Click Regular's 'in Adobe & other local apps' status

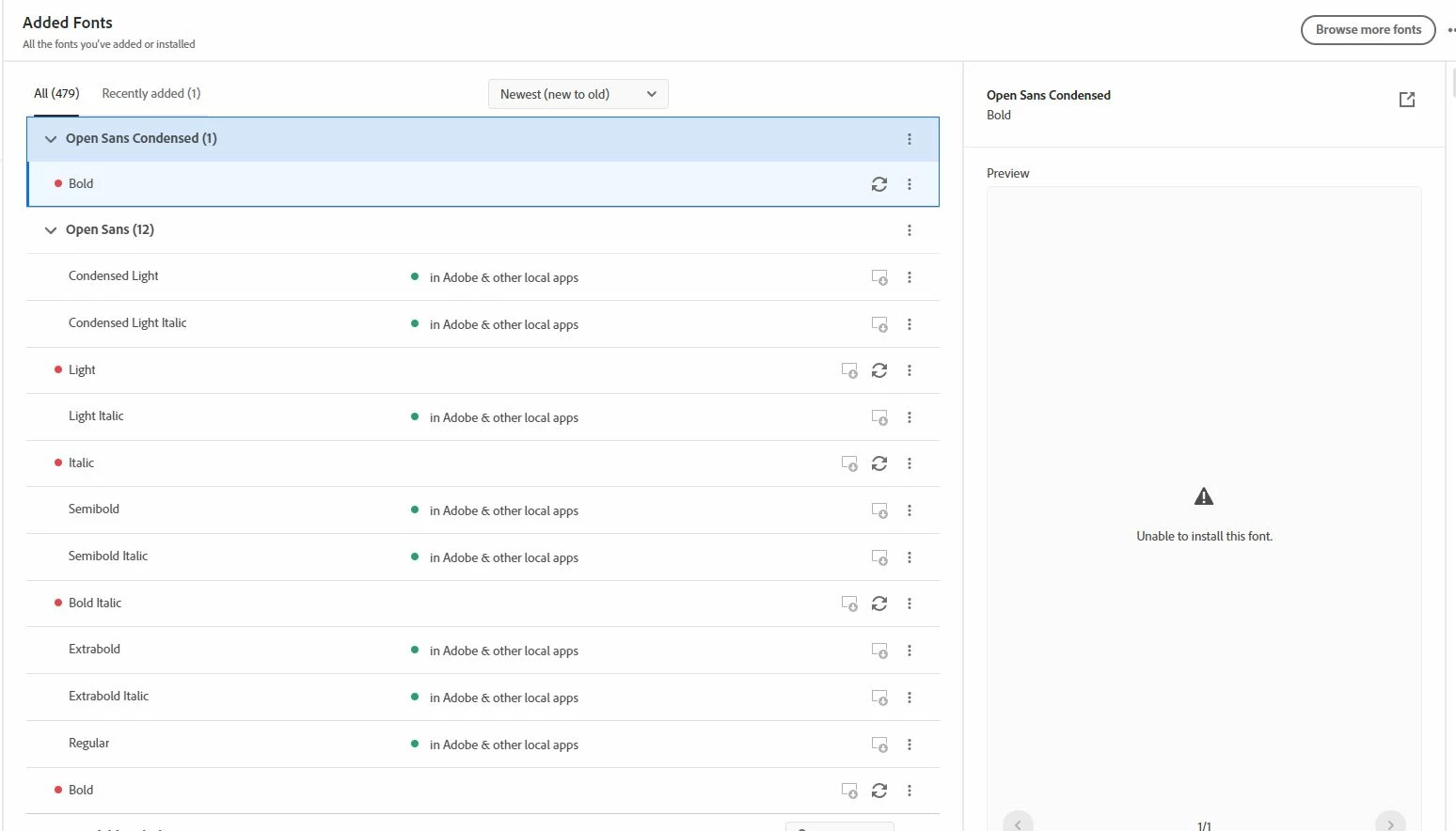point(503,745)
